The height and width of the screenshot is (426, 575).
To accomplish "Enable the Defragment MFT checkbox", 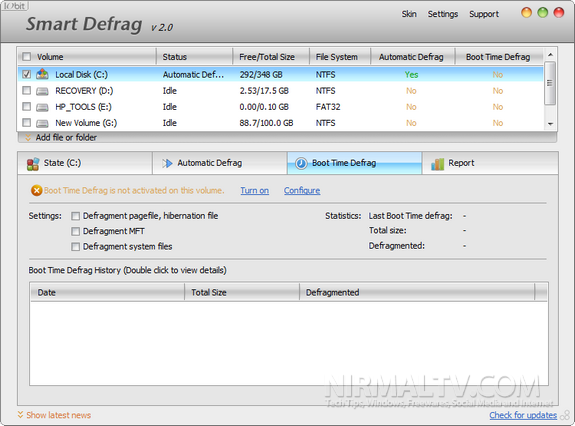I will click(x=76, y=231).
